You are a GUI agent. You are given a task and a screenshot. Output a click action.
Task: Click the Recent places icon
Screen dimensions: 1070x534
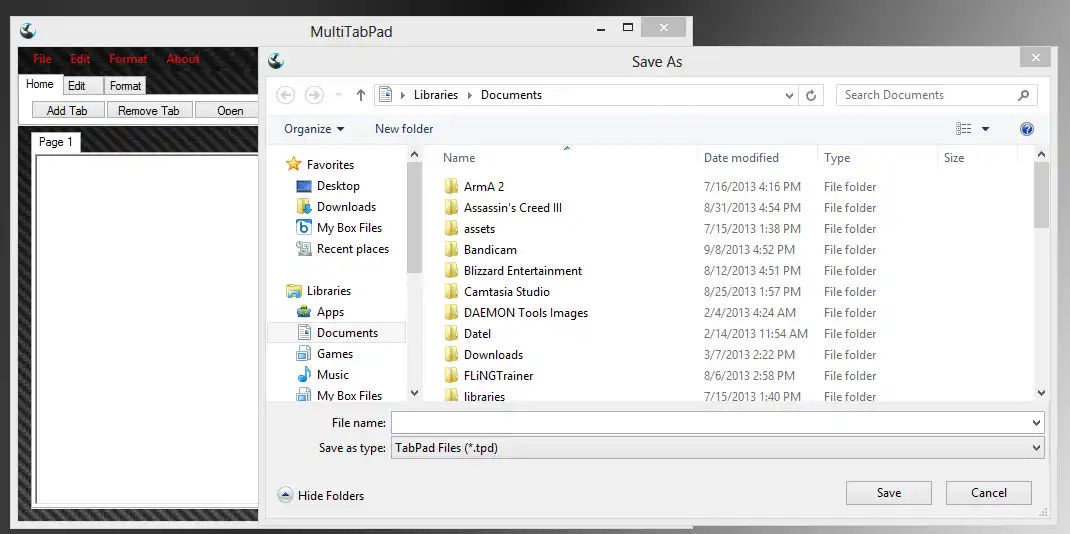pos(304,249)
